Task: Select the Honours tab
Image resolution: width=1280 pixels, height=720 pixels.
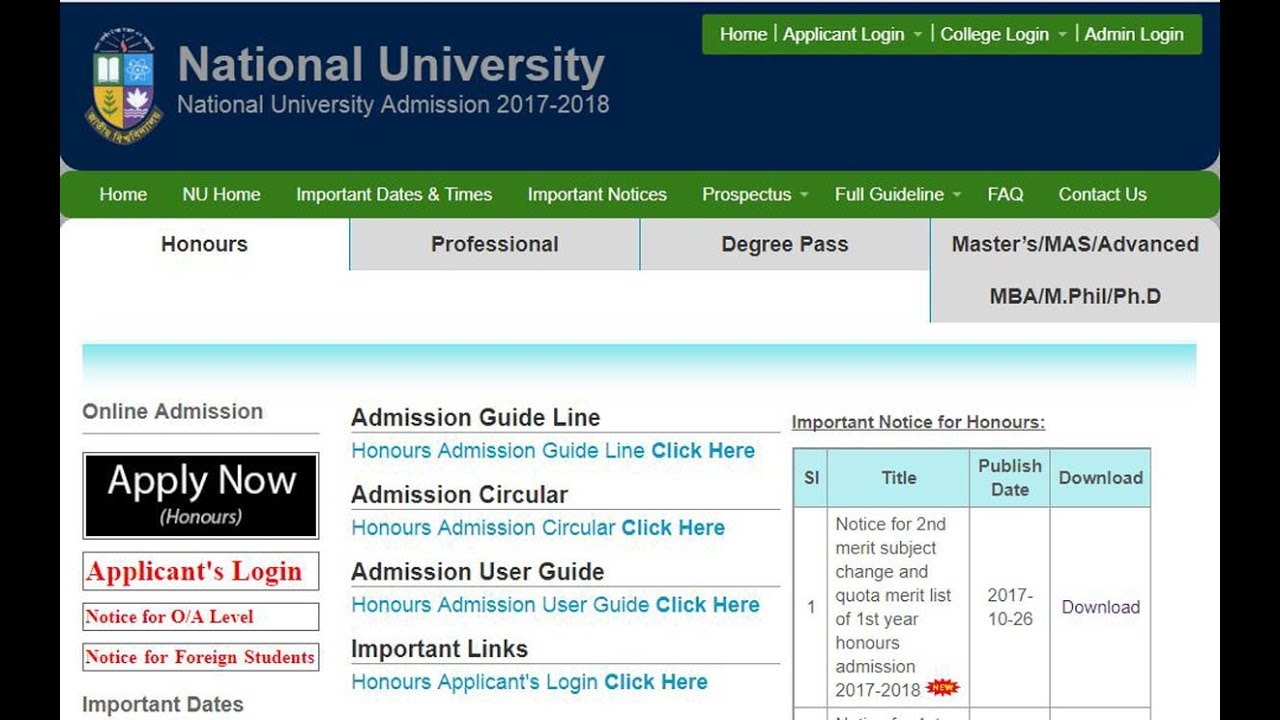Action: pos(204,244)
